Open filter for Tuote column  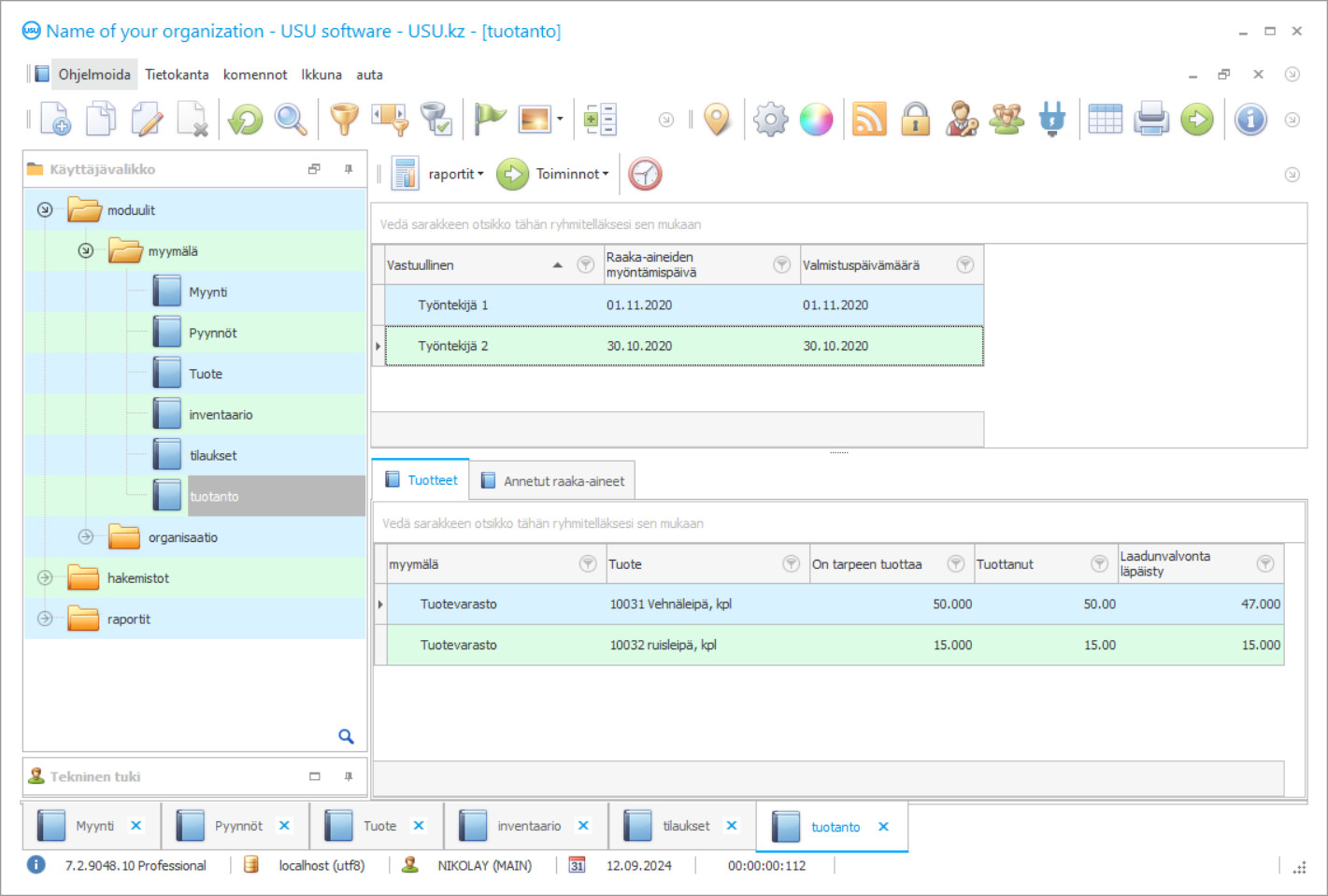pyautogui.click(x=792, y=563)
